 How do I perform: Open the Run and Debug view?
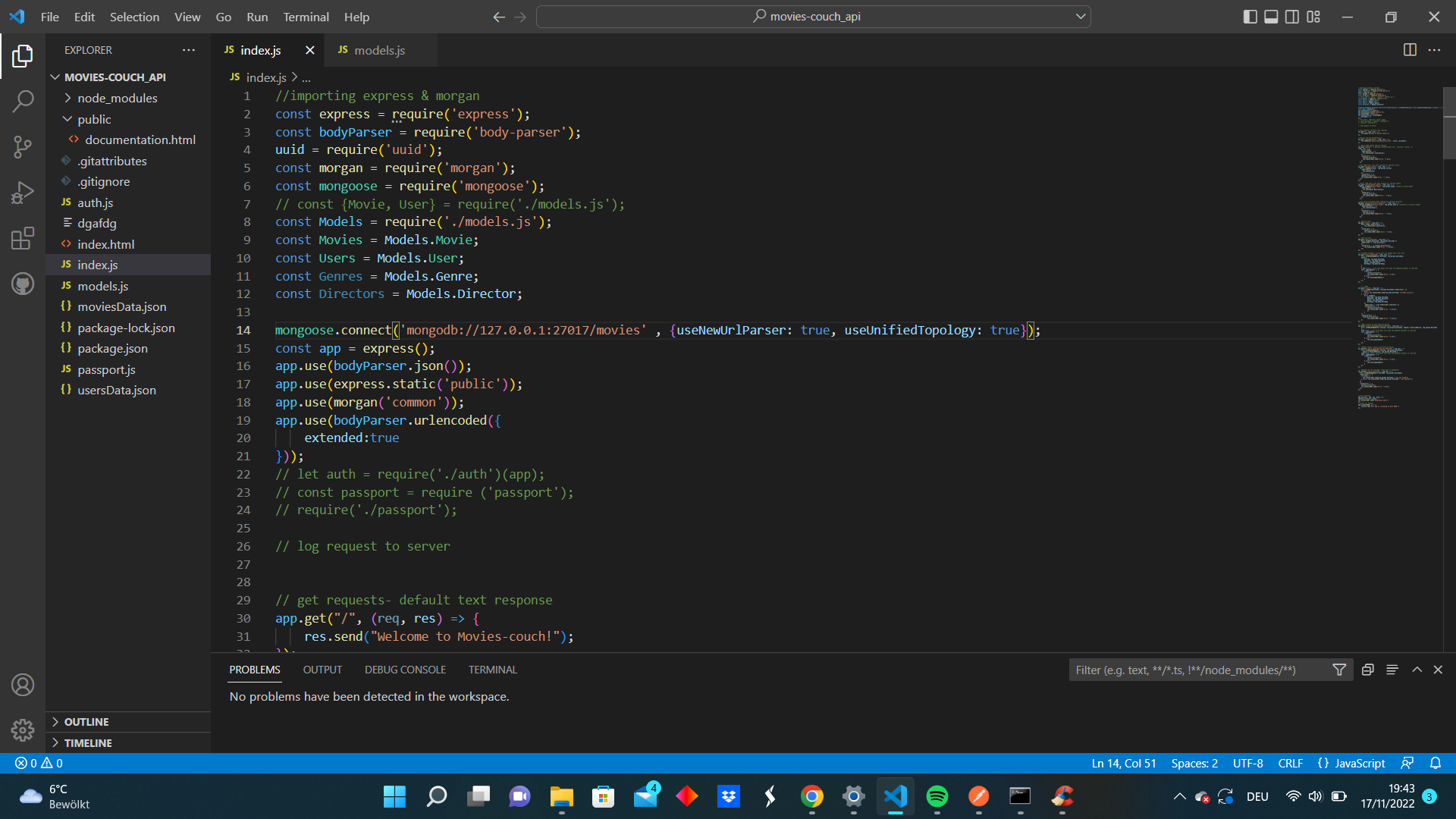click(23, 193)
